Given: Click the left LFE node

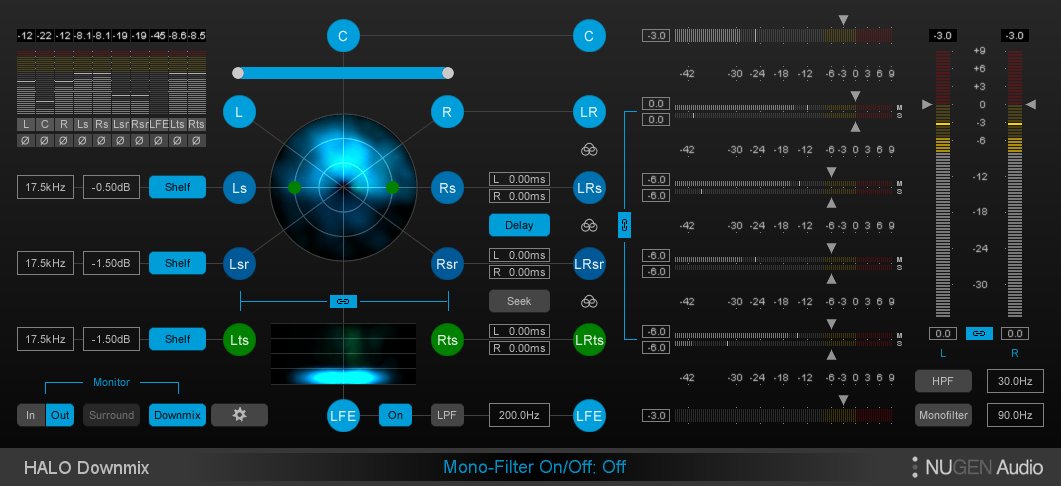Looking at the screenshot, I should click(343, 415).
